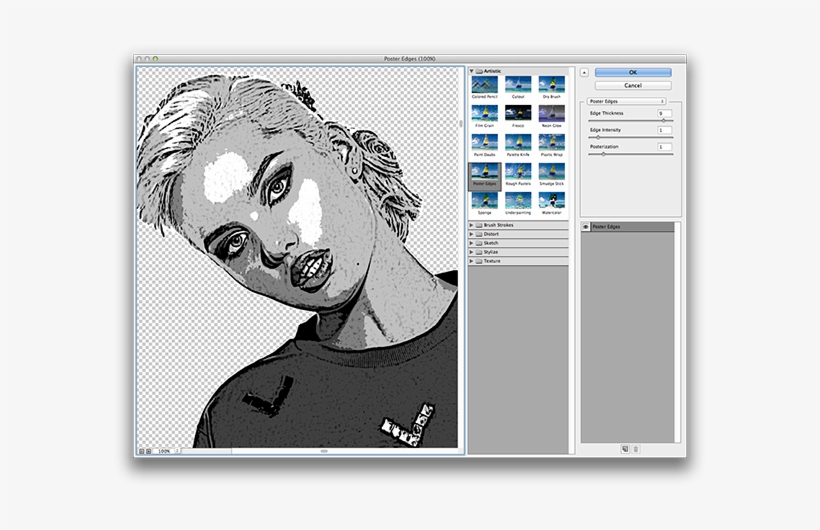
Task: Expand the Distort filter folder
Action: click(x=471, y=234)
